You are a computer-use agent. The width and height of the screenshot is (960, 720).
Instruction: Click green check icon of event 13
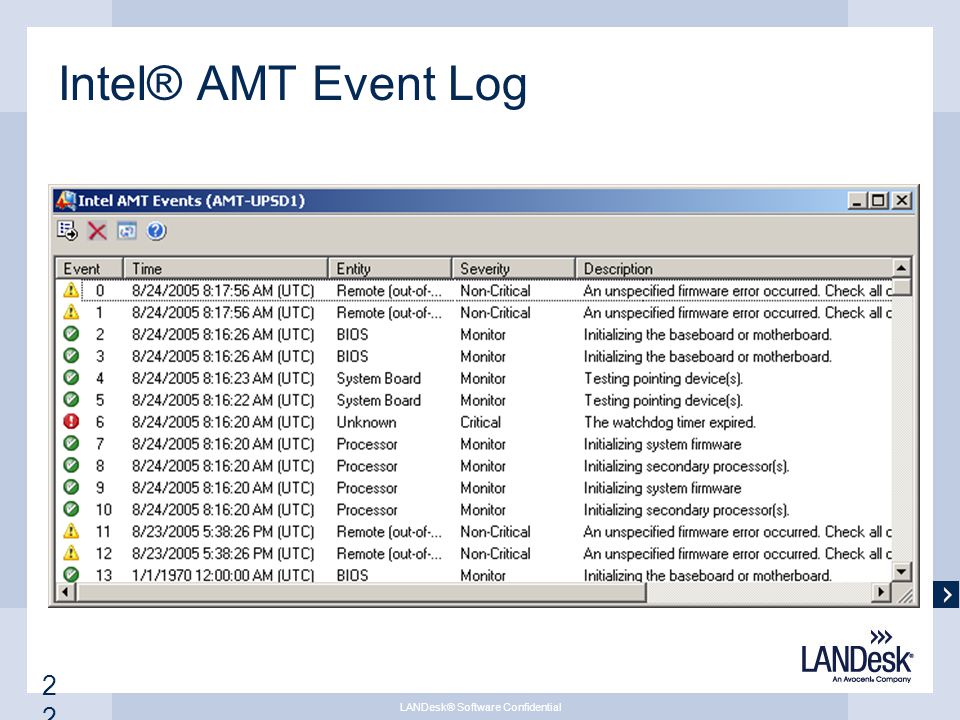click(x=71, y=574)
